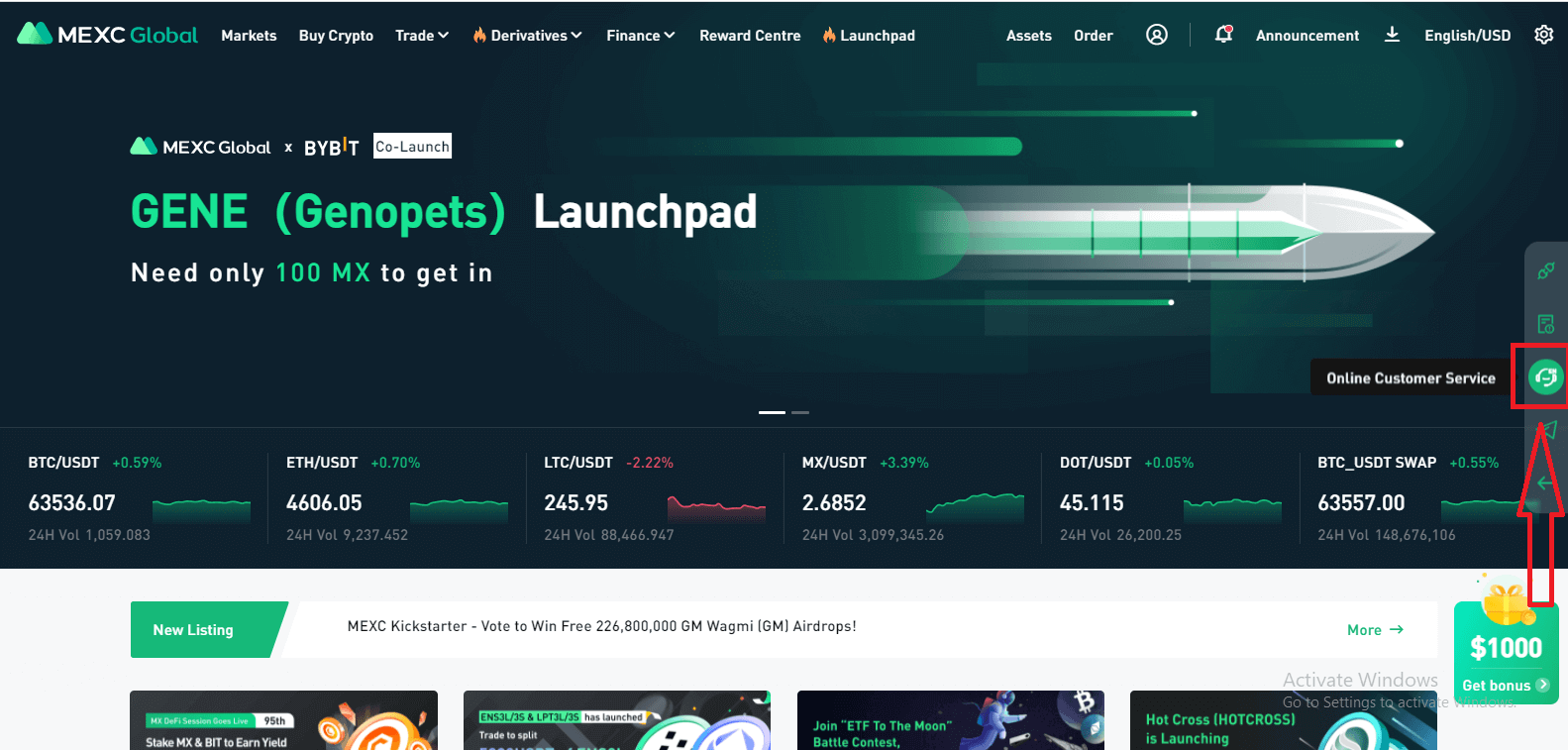Open the Reward Centre menu item
The height and width of the screenshot is (750, 1568).
coord(750,36)
